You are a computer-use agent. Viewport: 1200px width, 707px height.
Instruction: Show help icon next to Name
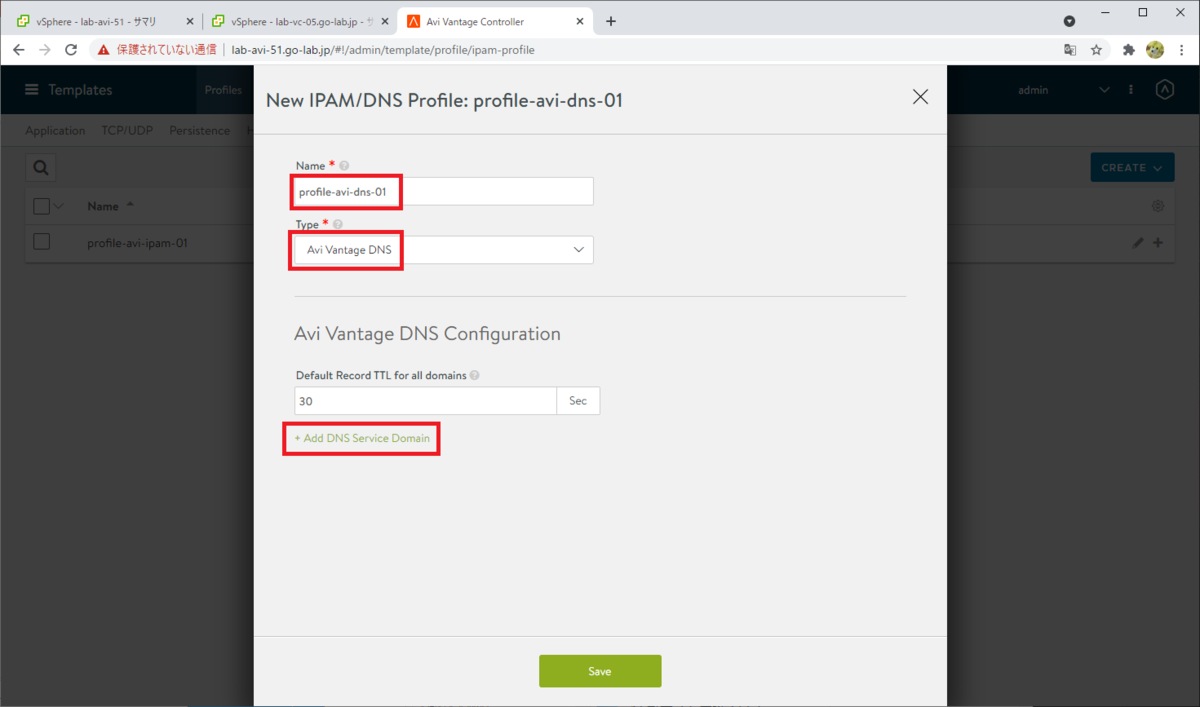(344, 166)
